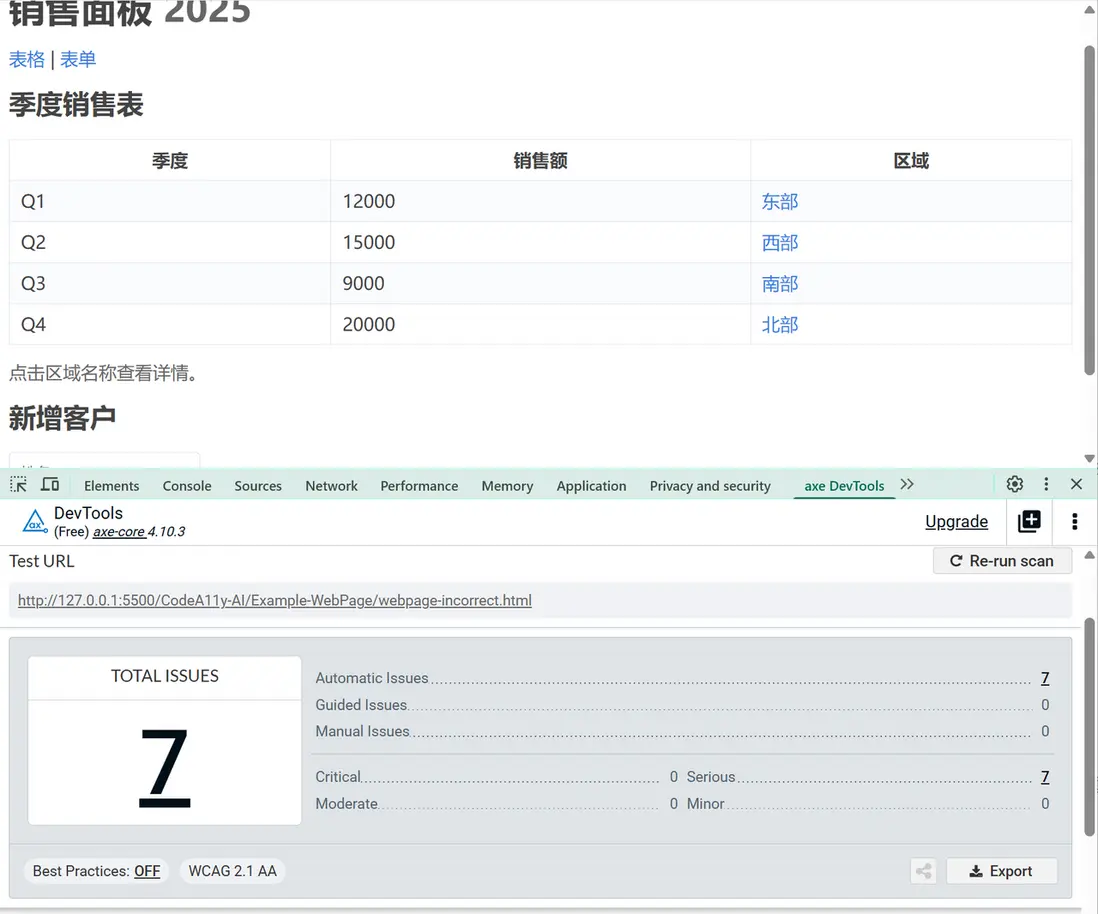Open axe panel options kebab menu
This screenshot has width=1098, height=914.
tap(1074, 521)
